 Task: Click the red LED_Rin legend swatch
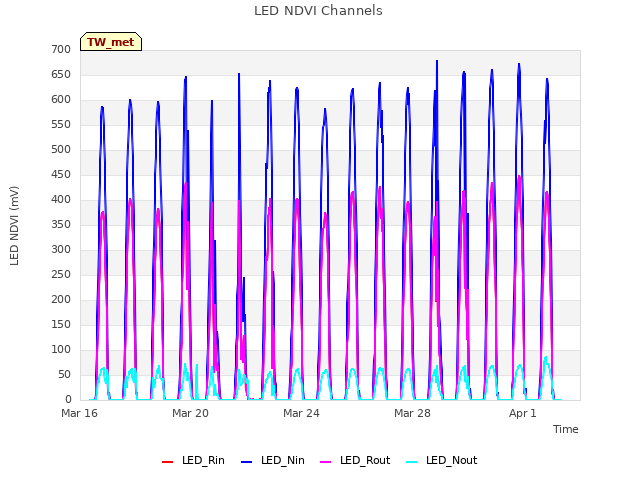pyautogui.click(x=167, y=462)
